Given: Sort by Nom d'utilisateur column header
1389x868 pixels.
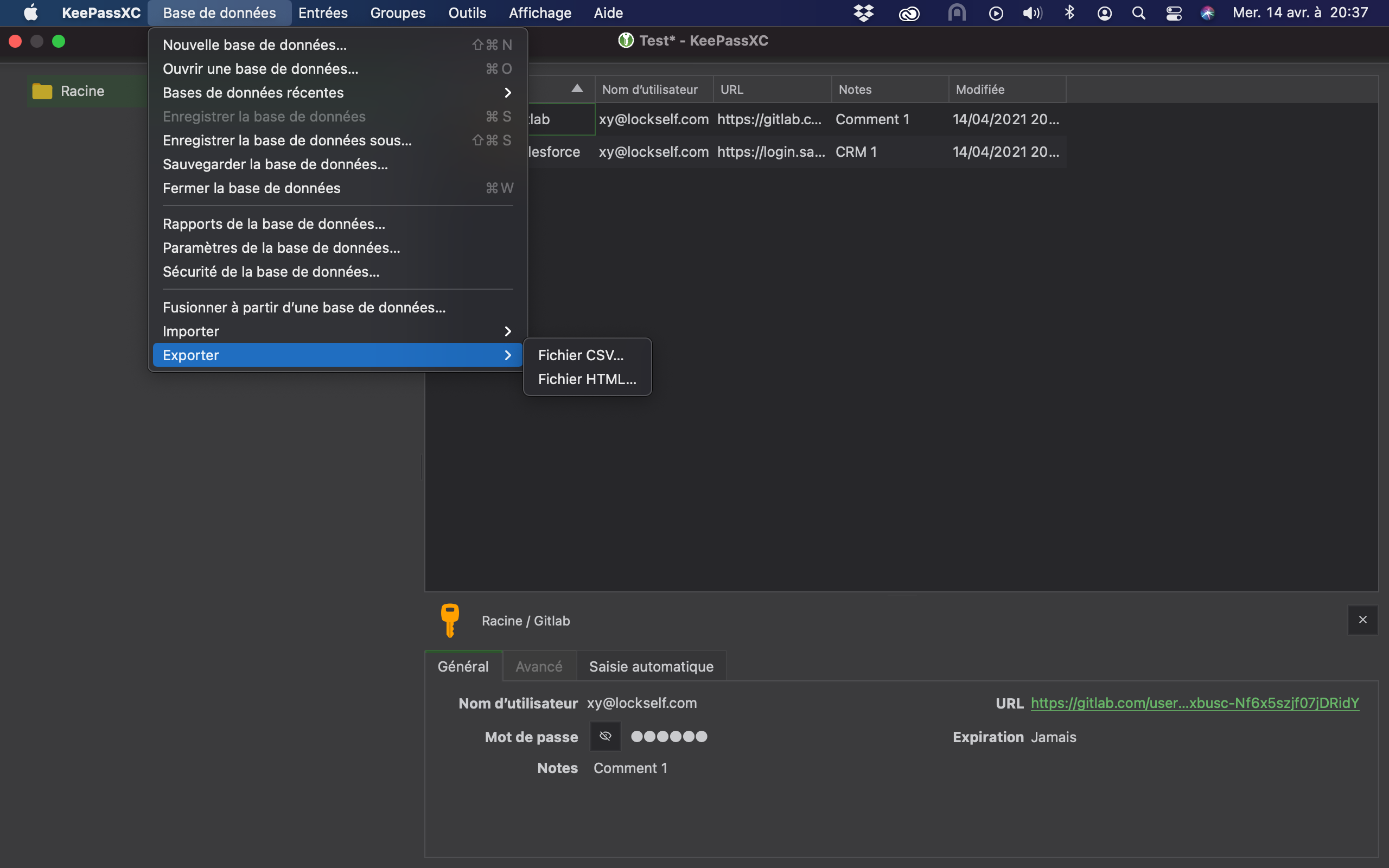Looking at the screenshot, I should pyautogui.click(x=654, y=90).
